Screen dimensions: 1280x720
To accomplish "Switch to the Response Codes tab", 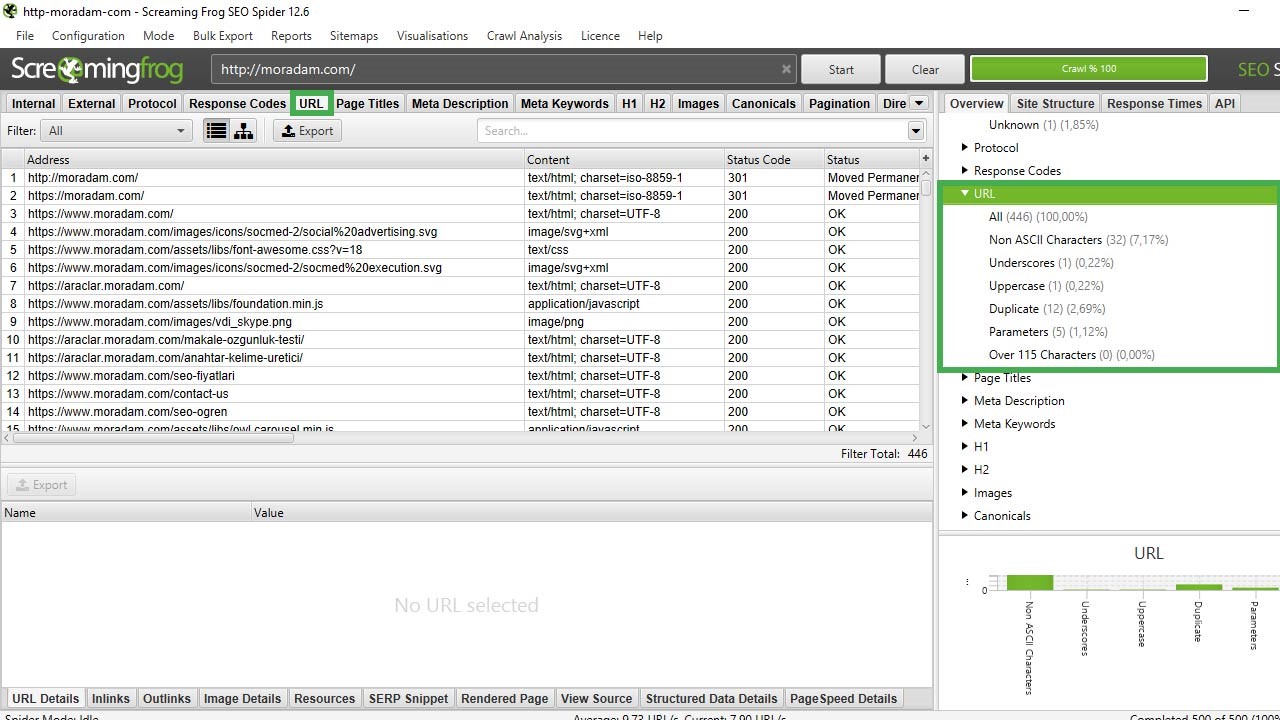I will (x=238, y=103).
